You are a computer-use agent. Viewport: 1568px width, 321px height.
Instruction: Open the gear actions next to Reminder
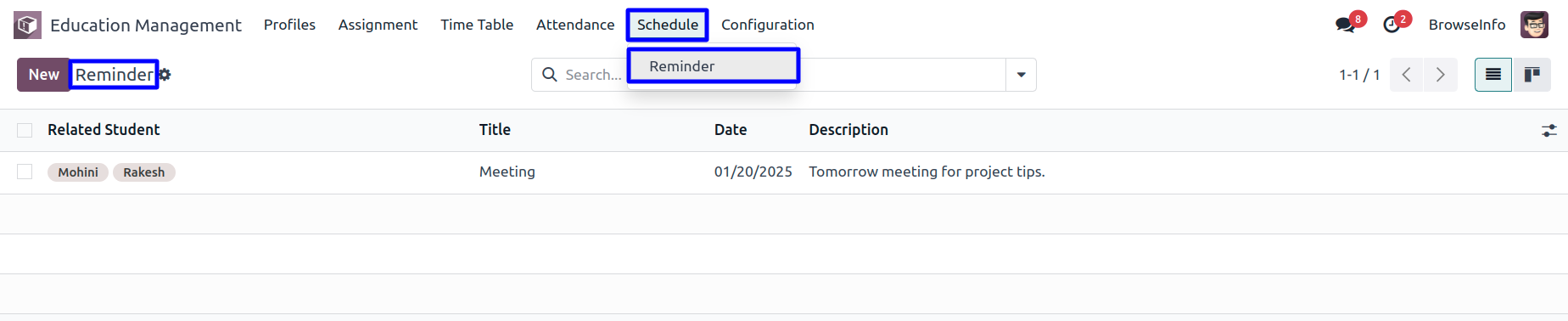click(x=165, y=75)
